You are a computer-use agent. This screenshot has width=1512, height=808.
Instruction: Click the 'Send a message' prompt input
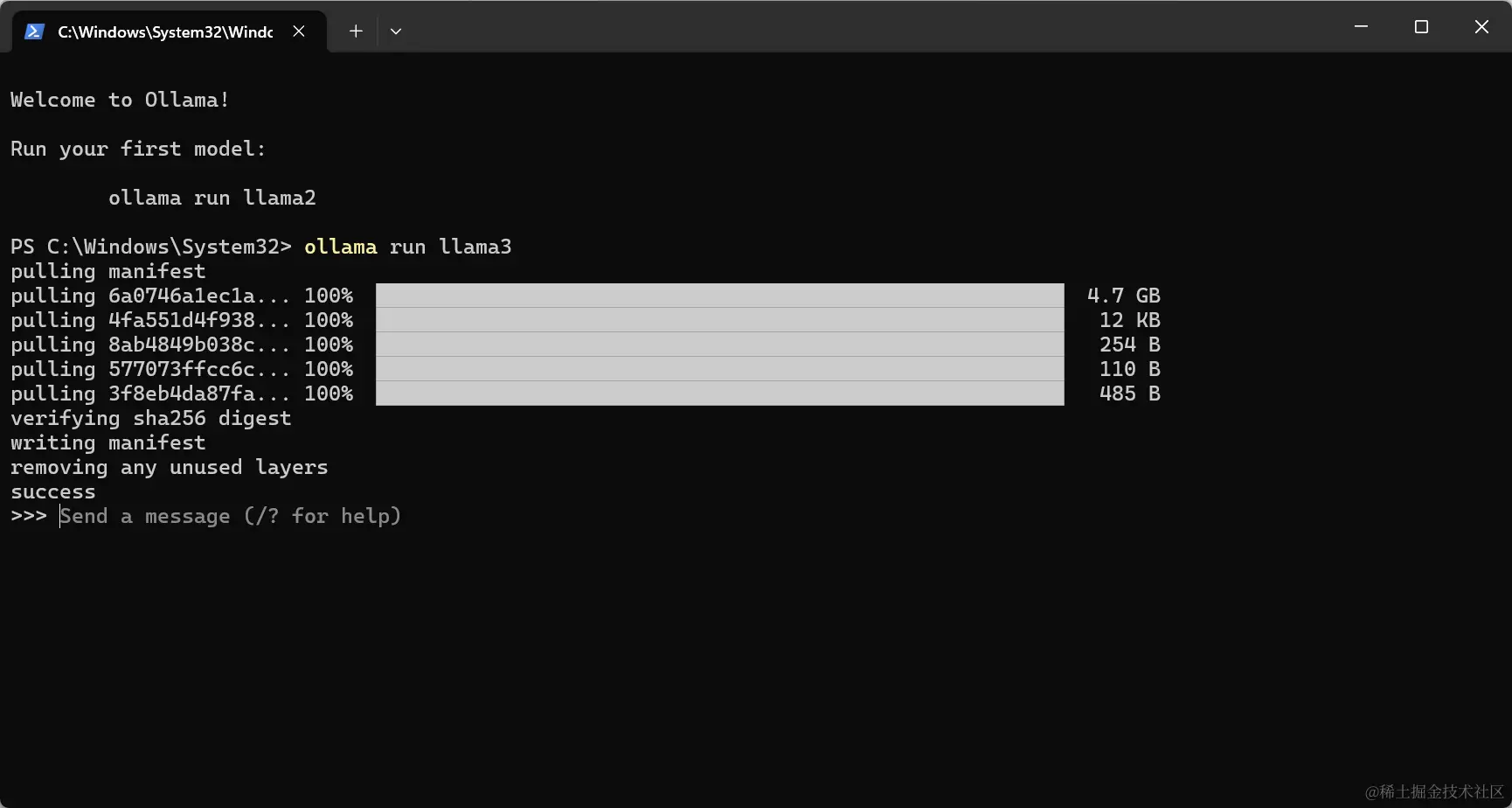point(231,516)
